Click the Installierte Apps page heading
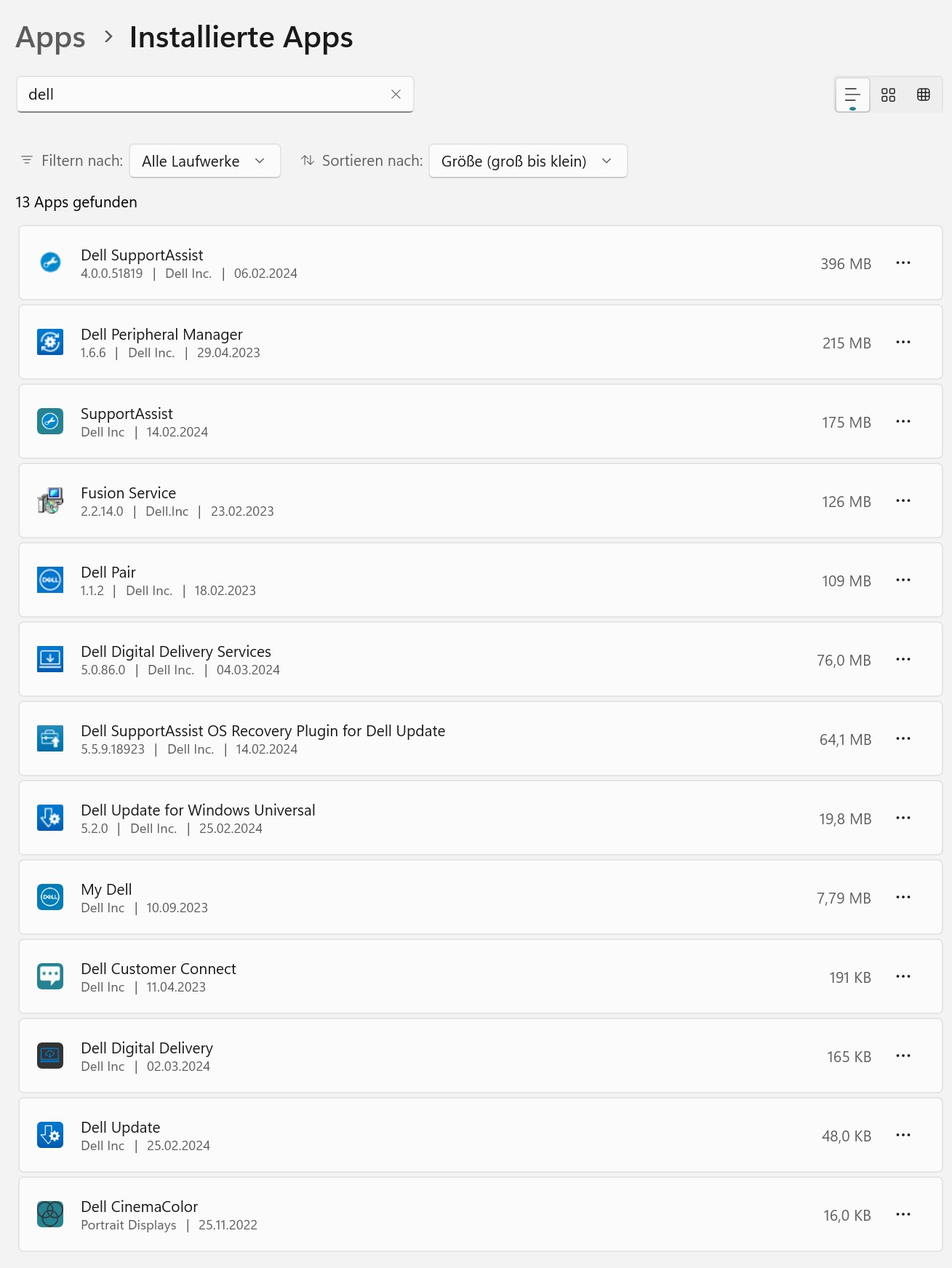 pyautogui.click(x=241, y=38)
